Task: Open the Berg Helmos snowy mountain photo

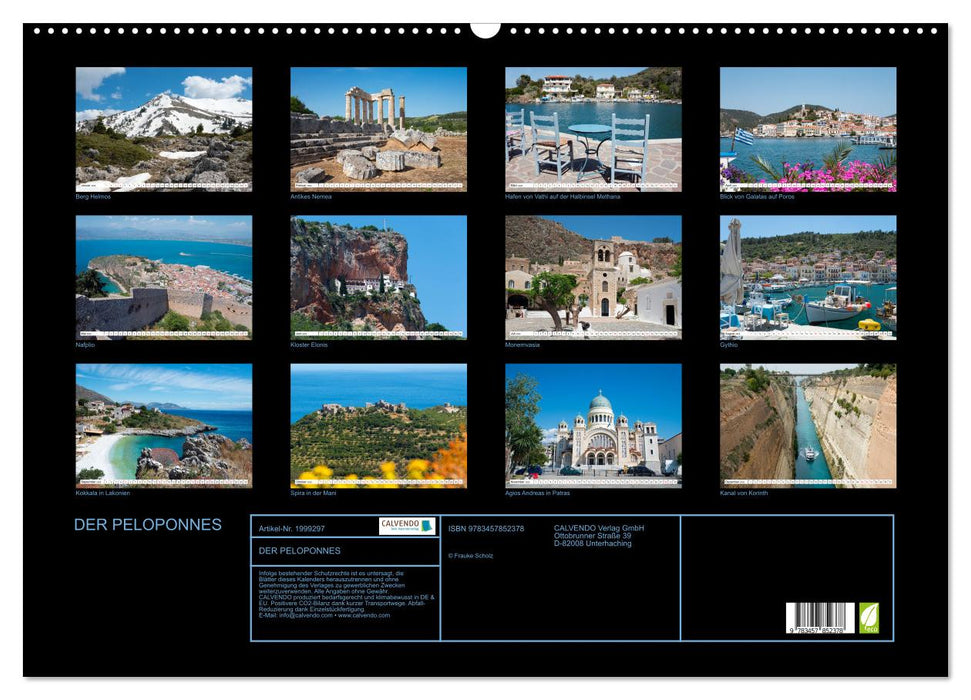Action: [x=164, y=129]
